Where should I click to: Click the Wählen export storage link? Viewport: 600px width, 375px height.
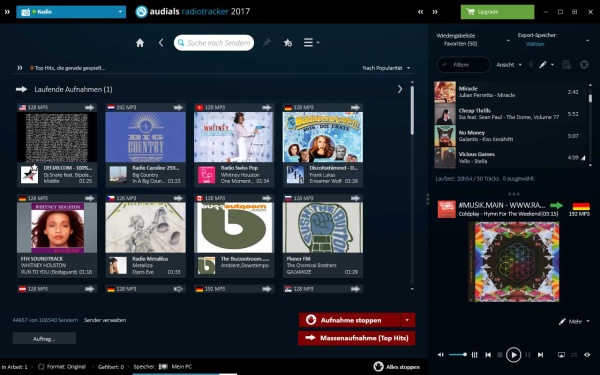[x=535, y=44]
